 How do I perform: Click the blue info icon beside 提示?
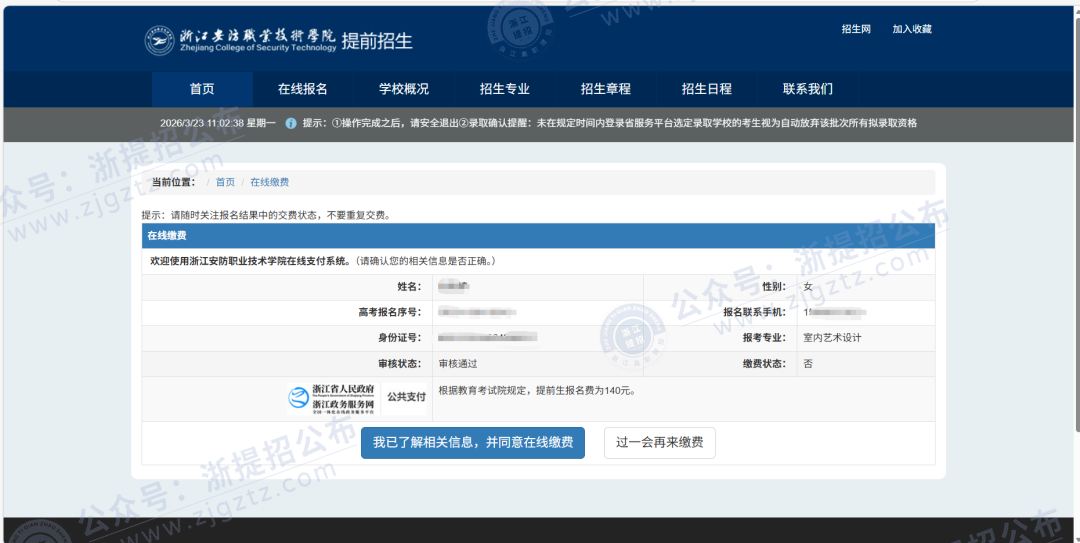point(291,123)
